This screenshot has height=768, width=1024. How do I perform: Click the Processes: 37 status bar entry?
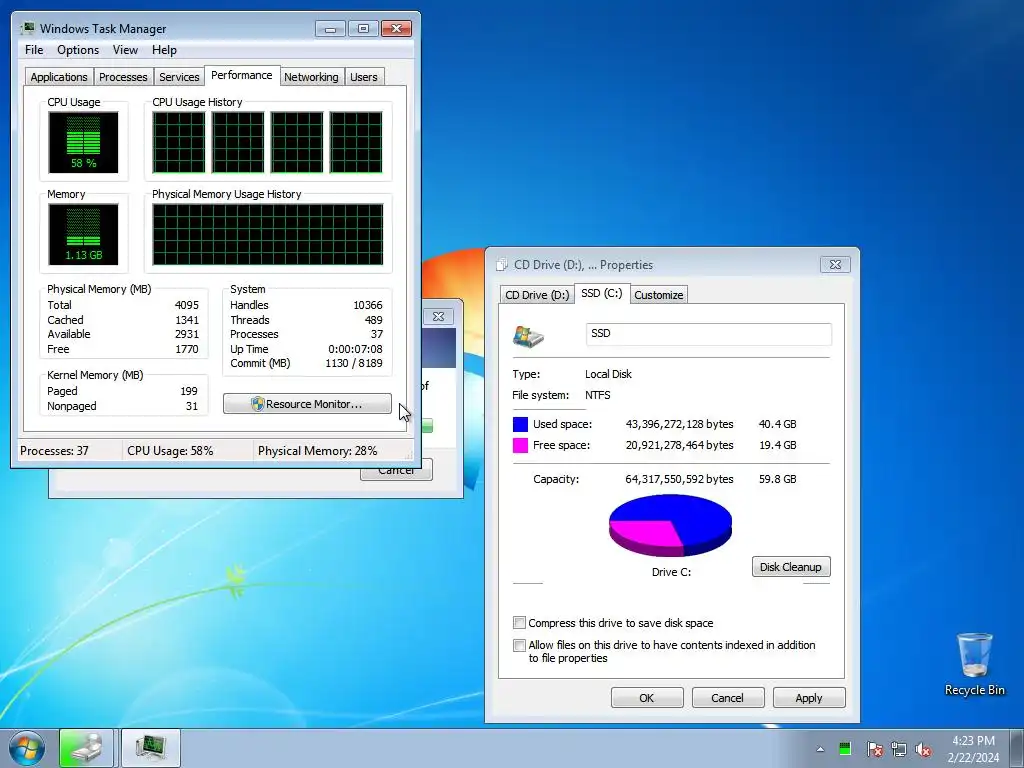[x=54, y=451]
